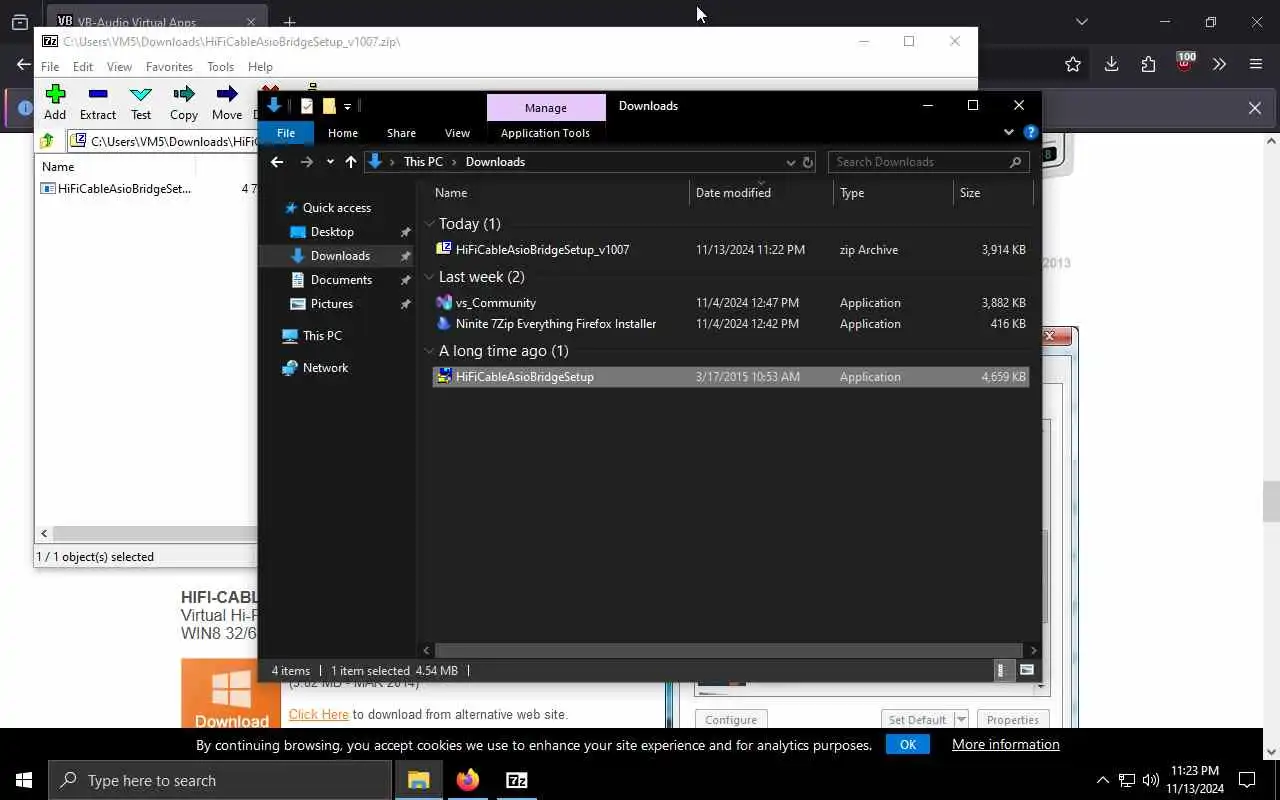Click New folder icon in Explorer title bar

pyautogui.click(x=328, y=105)
